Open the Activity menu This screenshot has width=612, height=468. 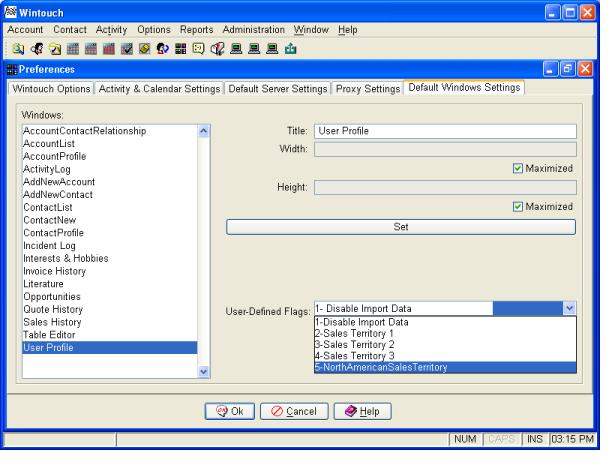pyautogui.click(x=112, y=30)
